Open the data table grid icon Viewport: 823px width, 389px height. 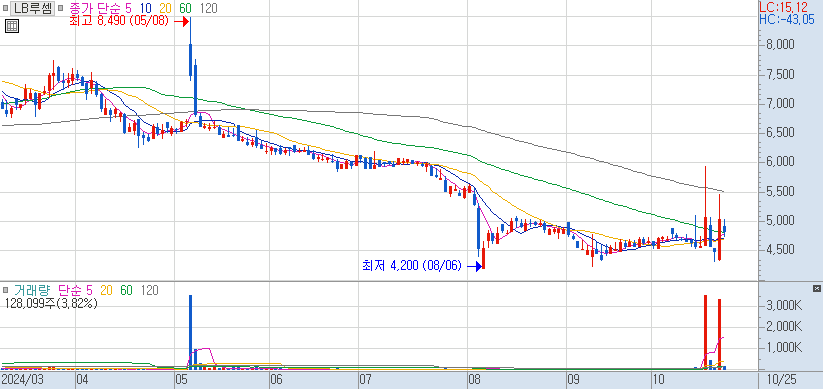click(12, 26)
